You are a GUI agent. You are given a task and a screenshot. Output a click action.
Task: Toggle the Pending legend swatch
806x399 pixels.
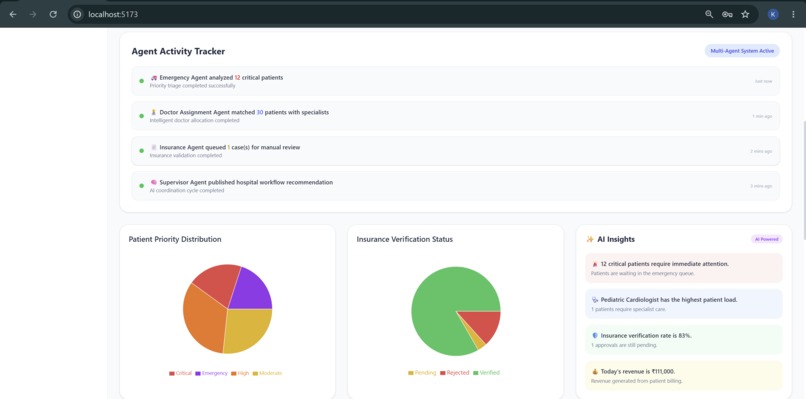point(411,373)
